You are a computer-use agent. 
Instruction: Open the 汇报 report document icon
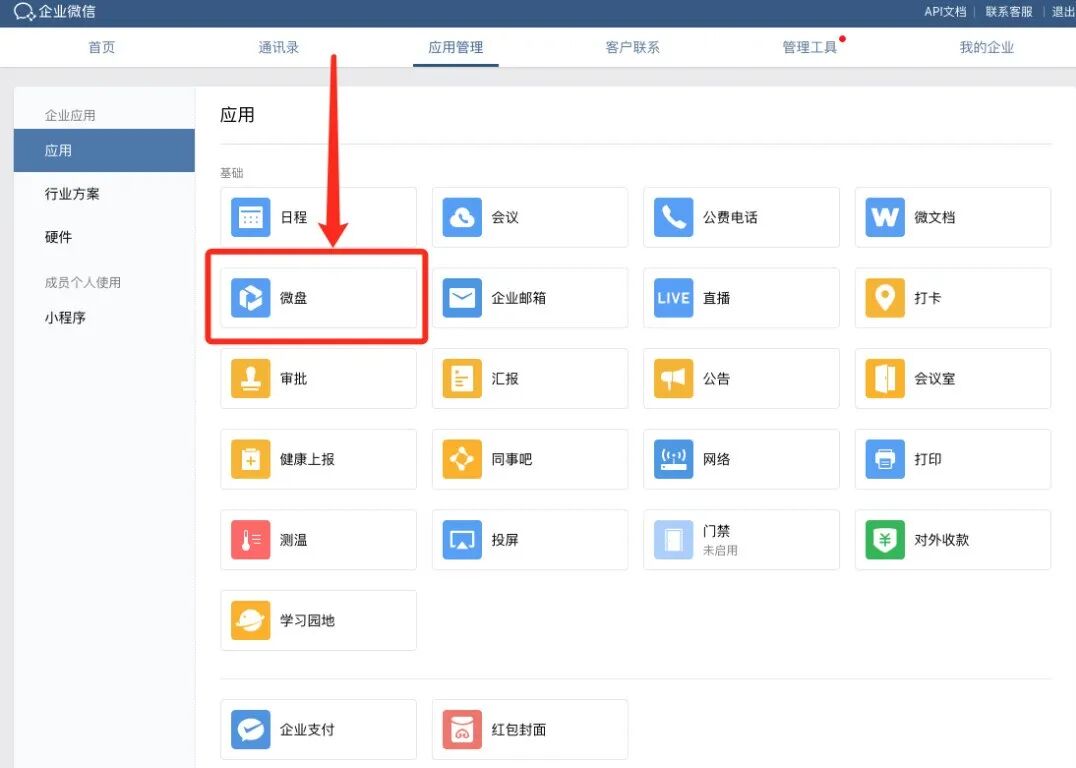[x=462, y=379]
